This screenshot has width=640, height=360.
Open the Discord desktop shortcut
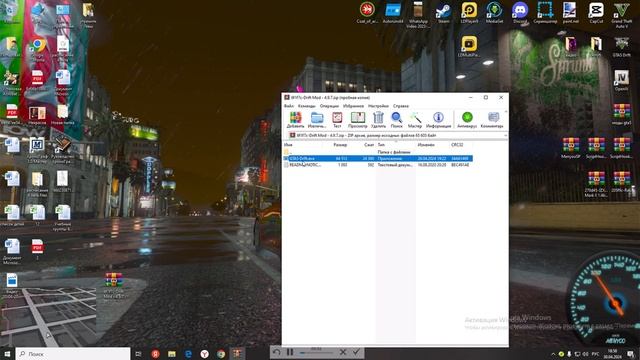(520, 13)
